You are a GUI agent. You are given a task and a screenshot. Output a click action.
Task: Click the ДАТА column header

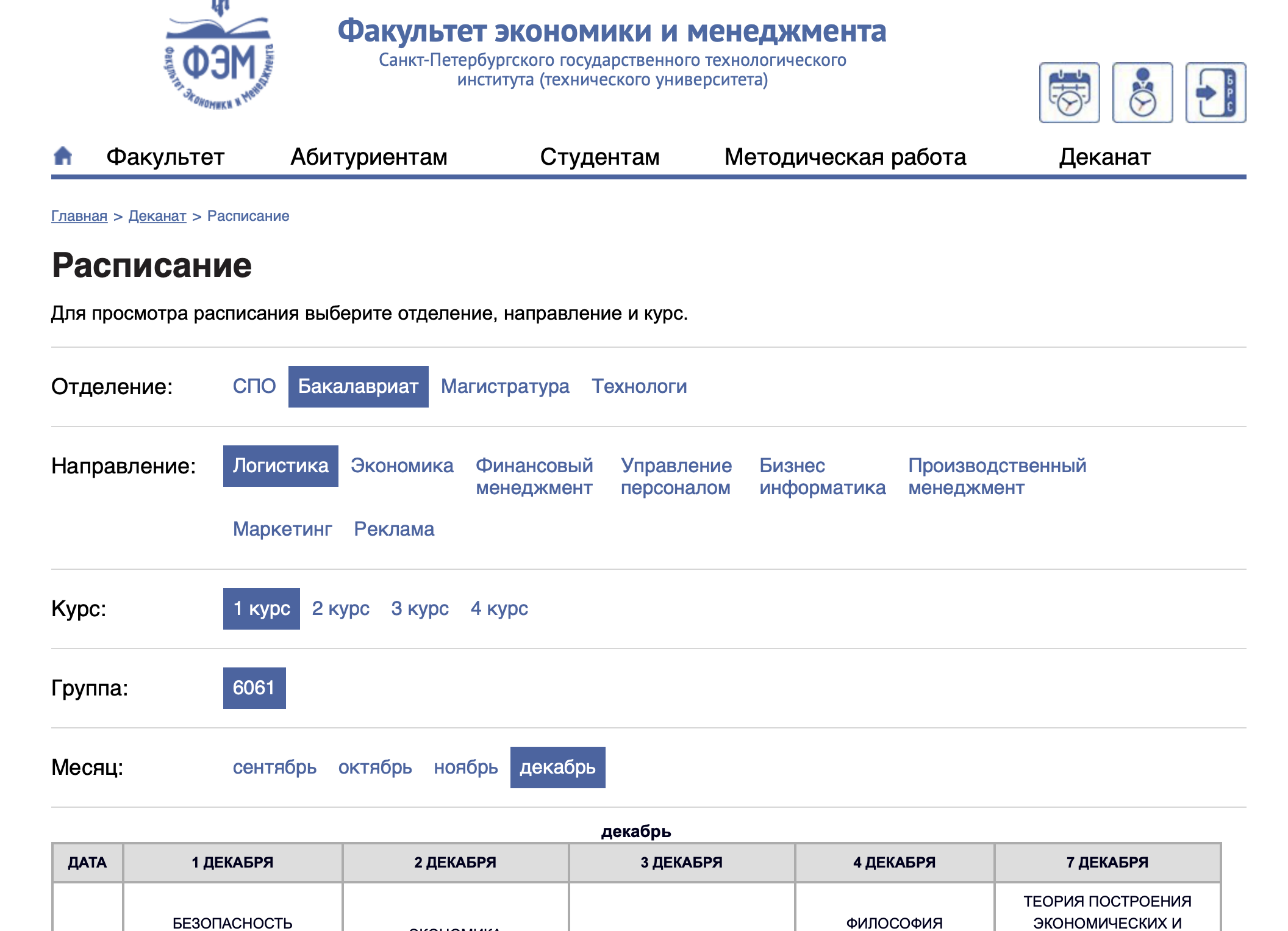coord(87,862)
